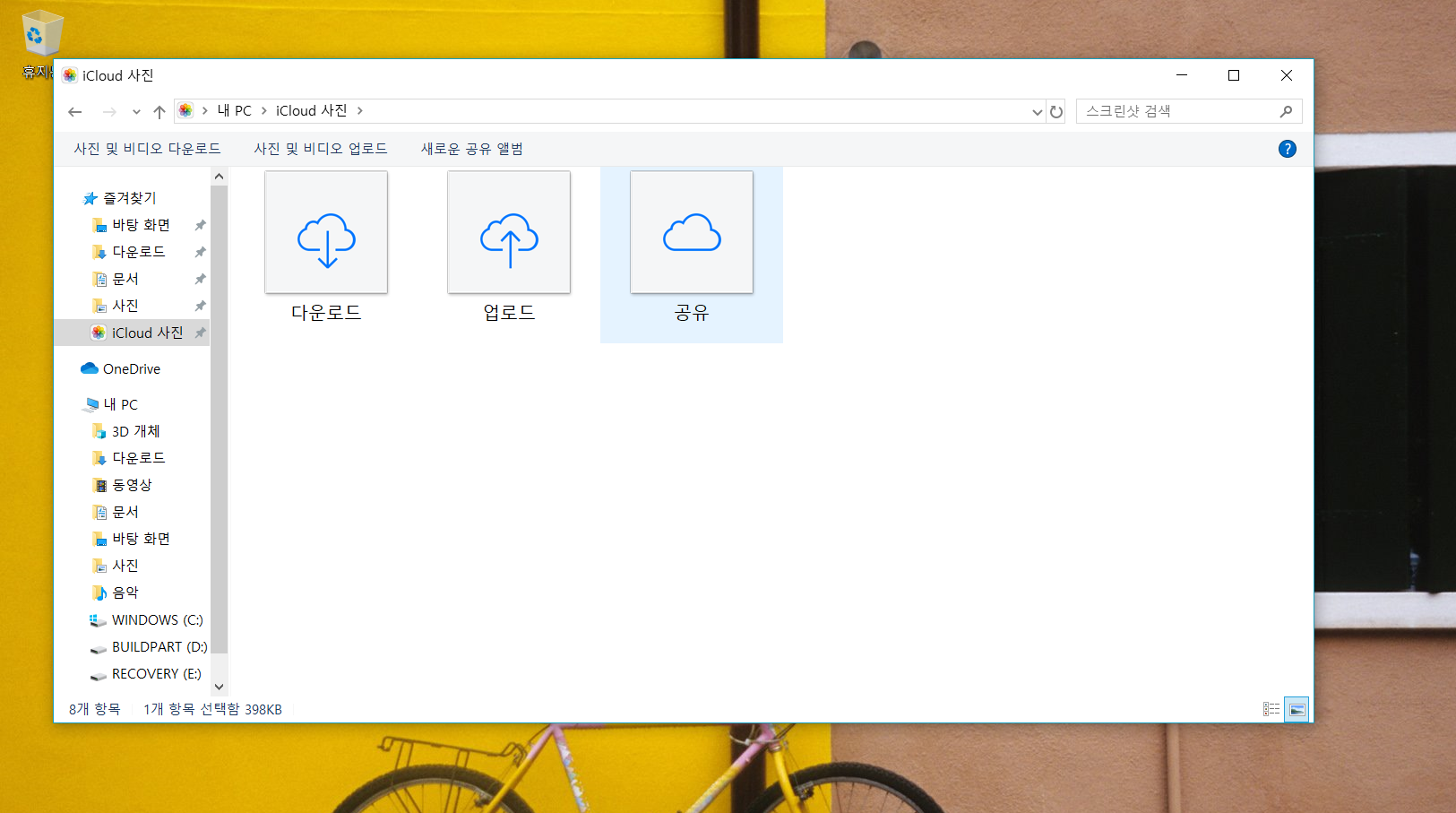Go up one folder level
Screen dimensions: 1456x813
click(159, 111)
